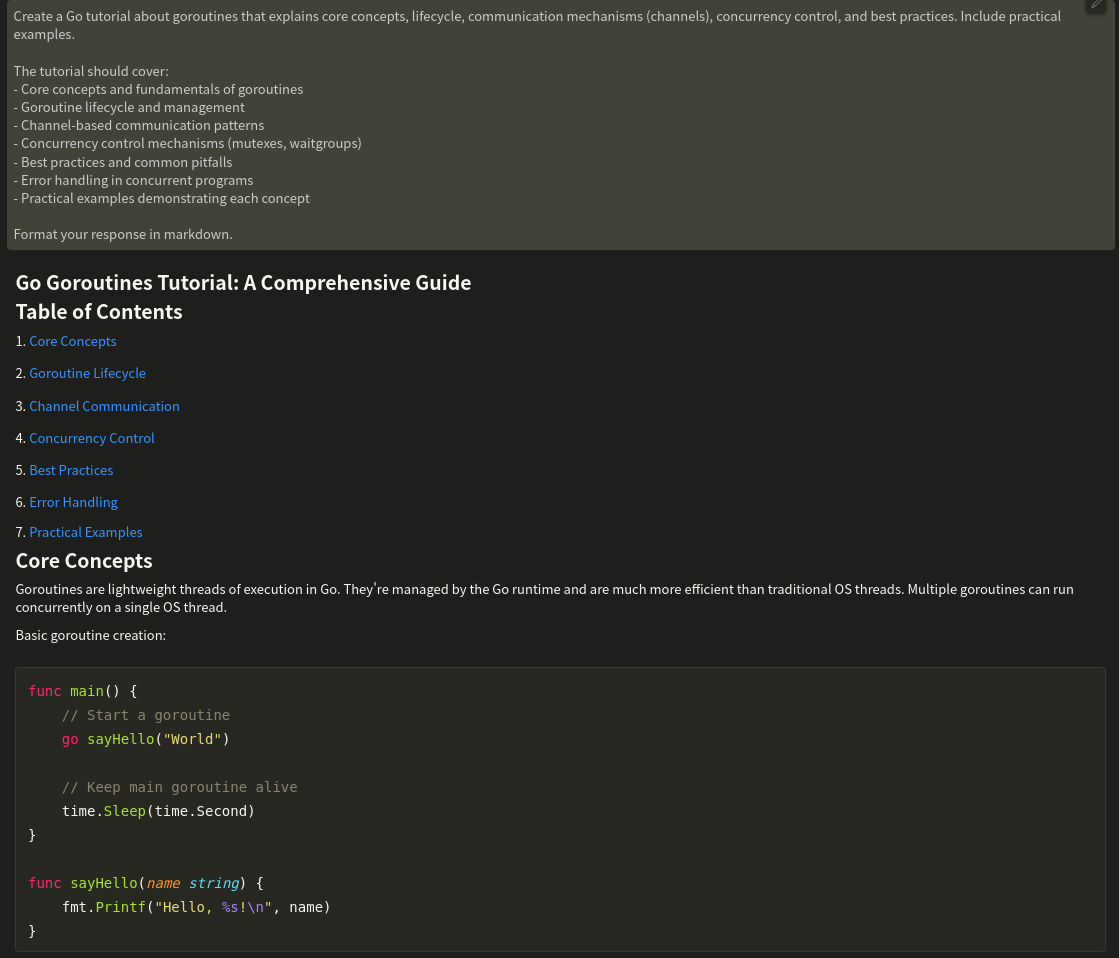Click the main tutorial title heading
The height and width of the screenshot is (958, 1119).
click(x=243, y=283)
